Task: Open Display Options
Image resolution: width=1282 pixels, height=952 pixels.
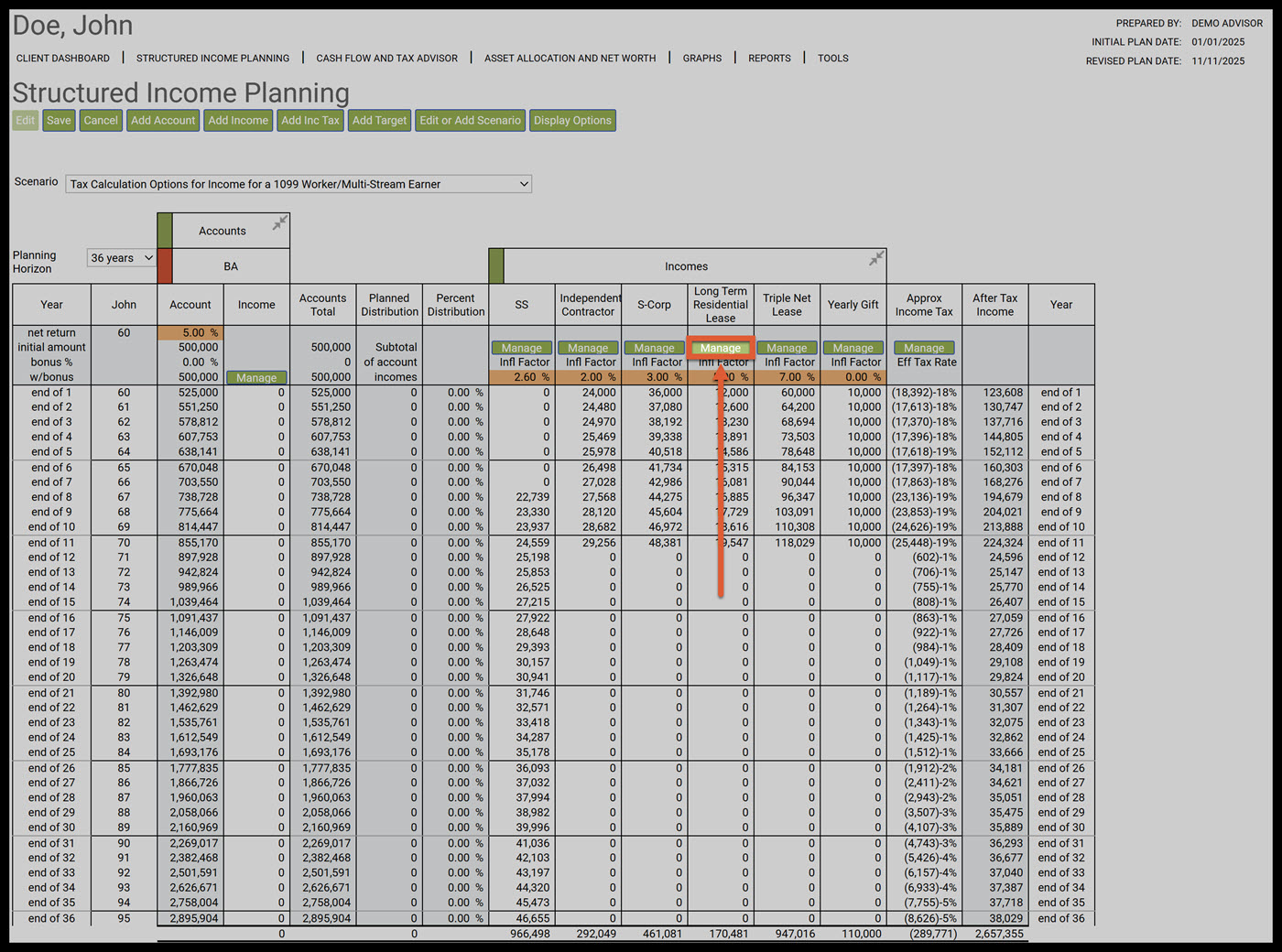Action: coord(572,121)
